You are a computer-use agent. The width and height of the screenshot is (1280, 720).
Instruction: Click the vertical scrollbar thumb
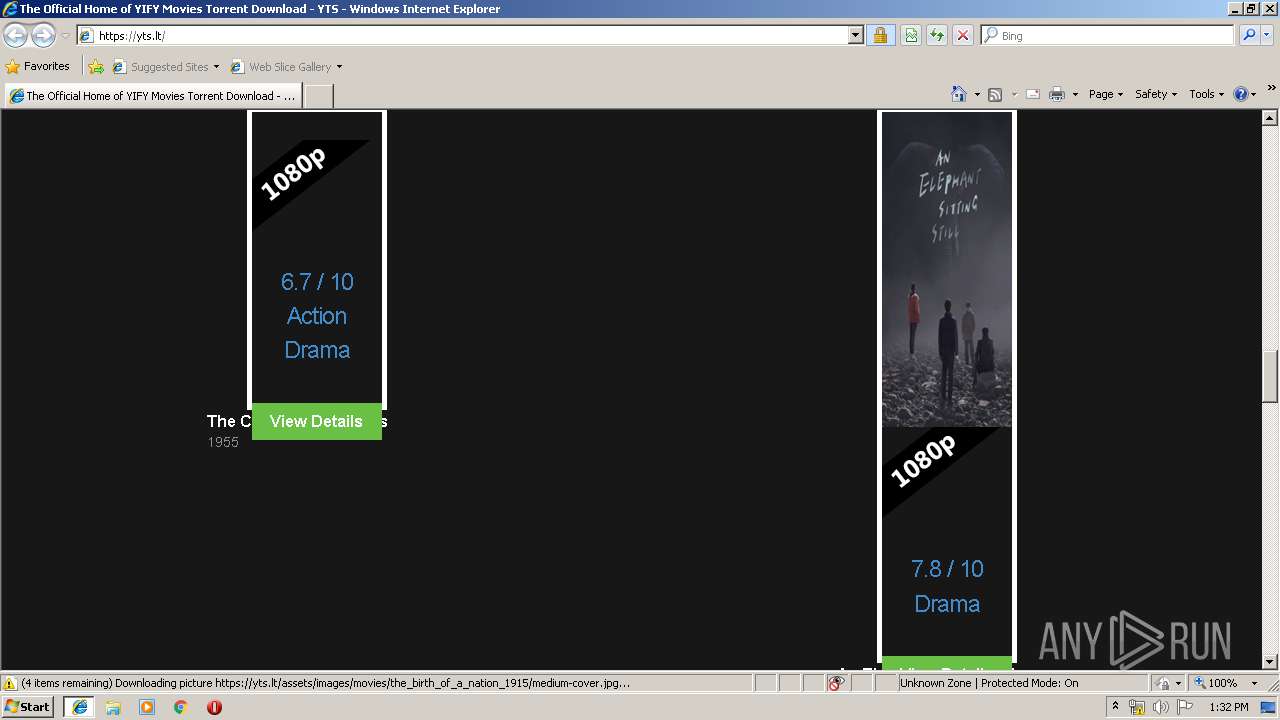pyautogui.click(x=1271, y=375)
